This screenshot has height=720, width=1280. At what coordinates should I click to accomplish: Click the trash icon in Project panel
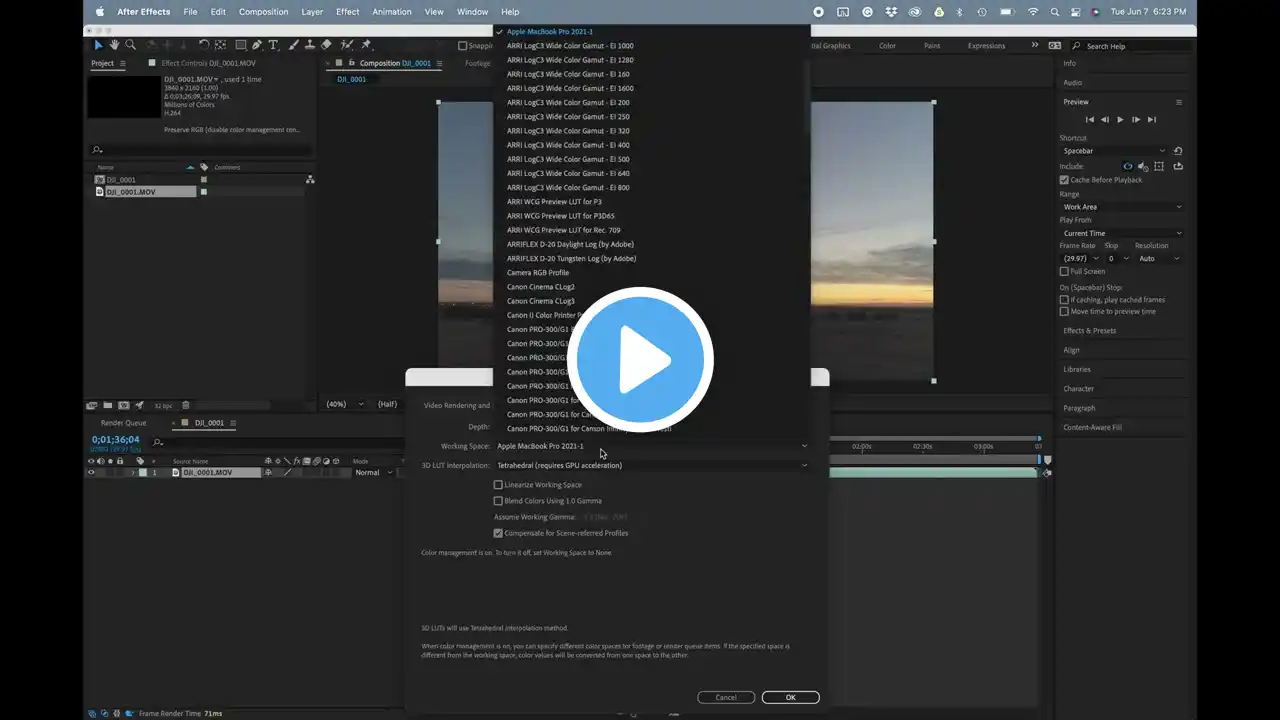pos(185,405)
